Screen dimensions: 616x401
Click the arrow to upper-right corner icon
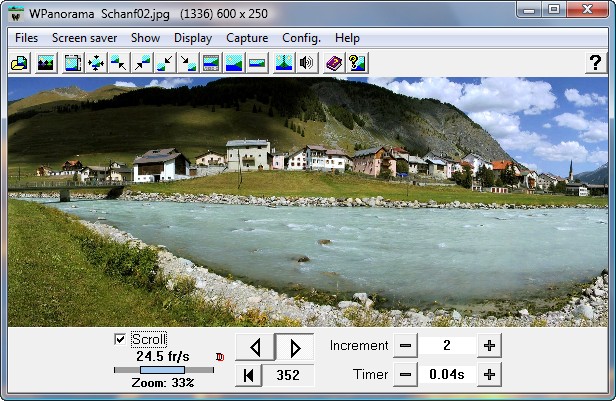click(x=142, y=63)
